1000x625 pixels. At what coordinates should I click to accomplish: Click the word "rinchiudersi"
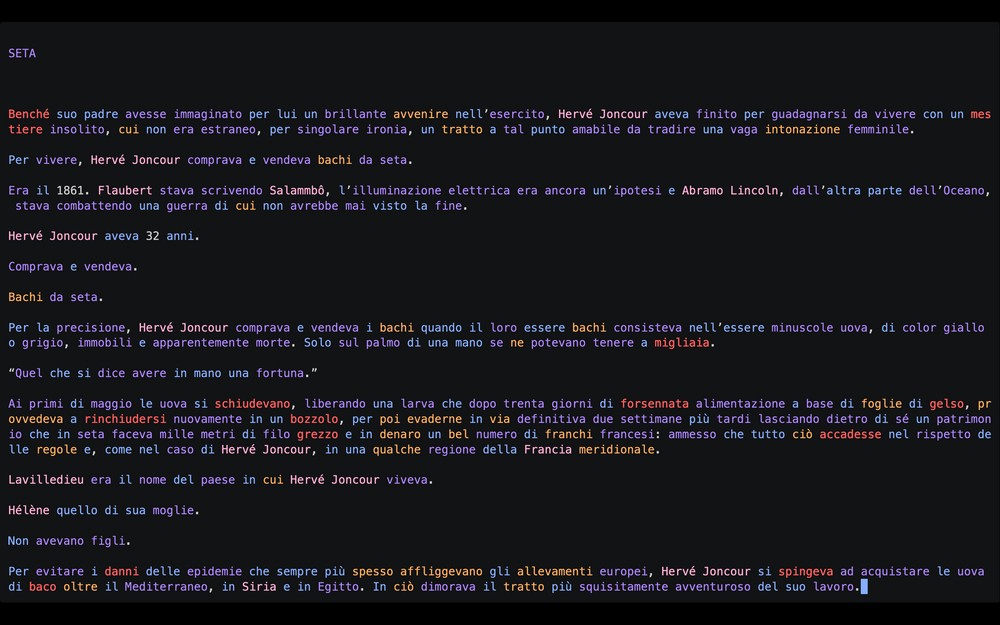pyautogui.click(x=125, y=419)
